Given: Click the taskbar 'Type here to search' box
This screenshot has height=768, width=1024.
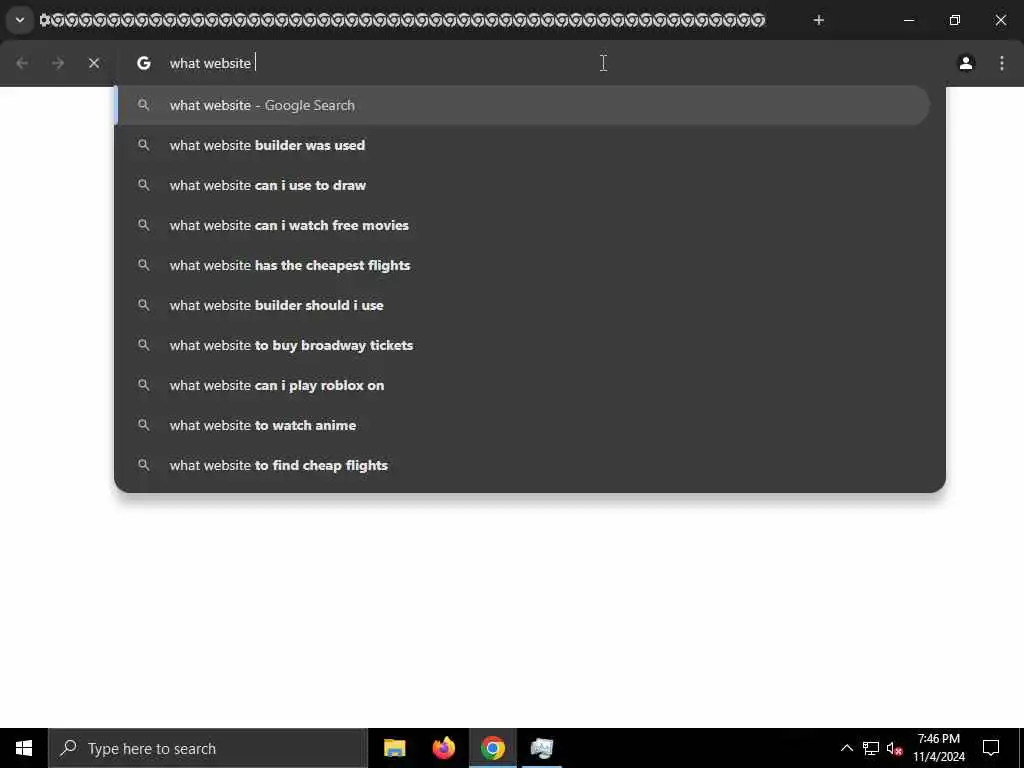Looking at the screenshot, I should (208, 748).
